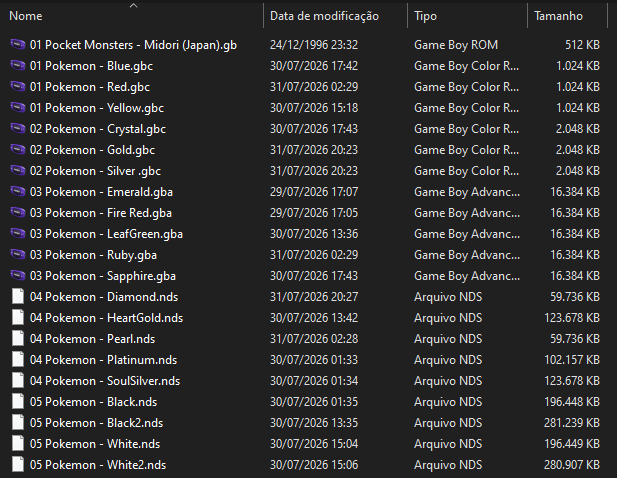Click the Pokemon Crystal.gbc file icon
The image size is (617, 478).
pos(18,129)
